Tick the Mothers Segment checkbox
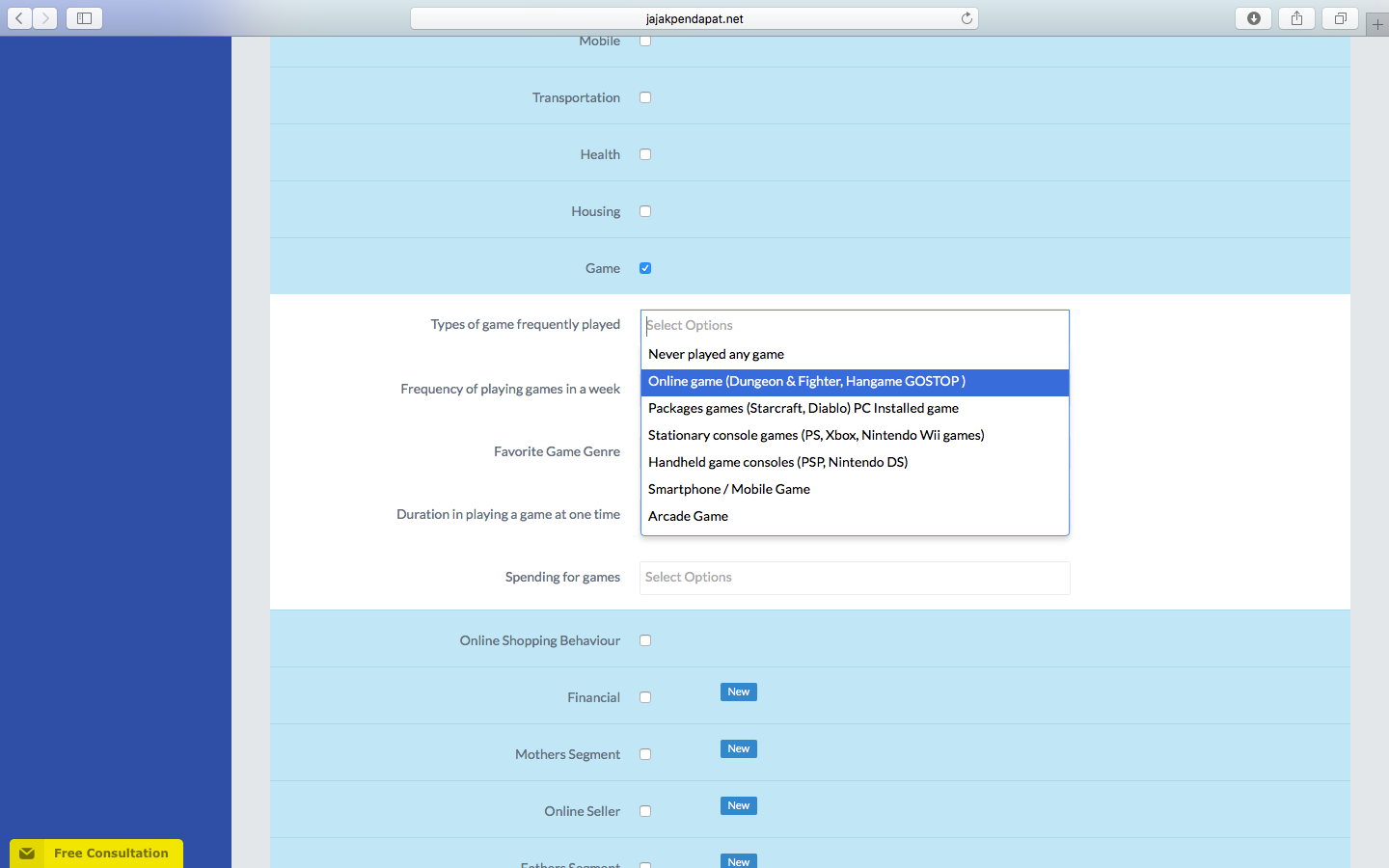This screenshot has width=1389, height=868. (645, 754)
